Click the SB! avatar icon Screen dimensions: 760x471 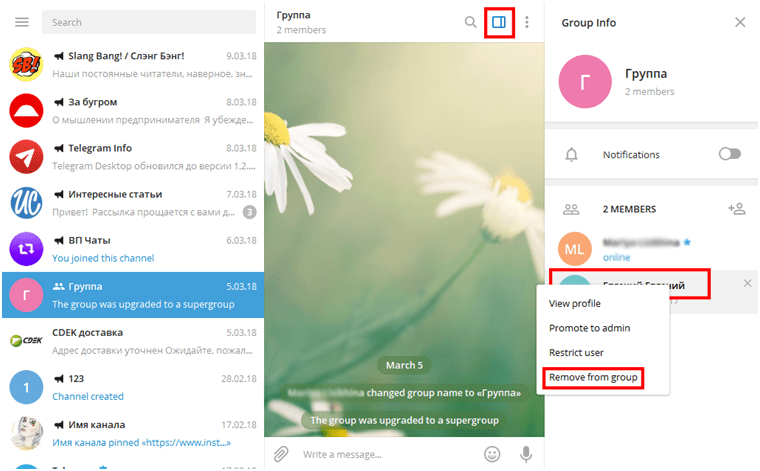[26, 64]
